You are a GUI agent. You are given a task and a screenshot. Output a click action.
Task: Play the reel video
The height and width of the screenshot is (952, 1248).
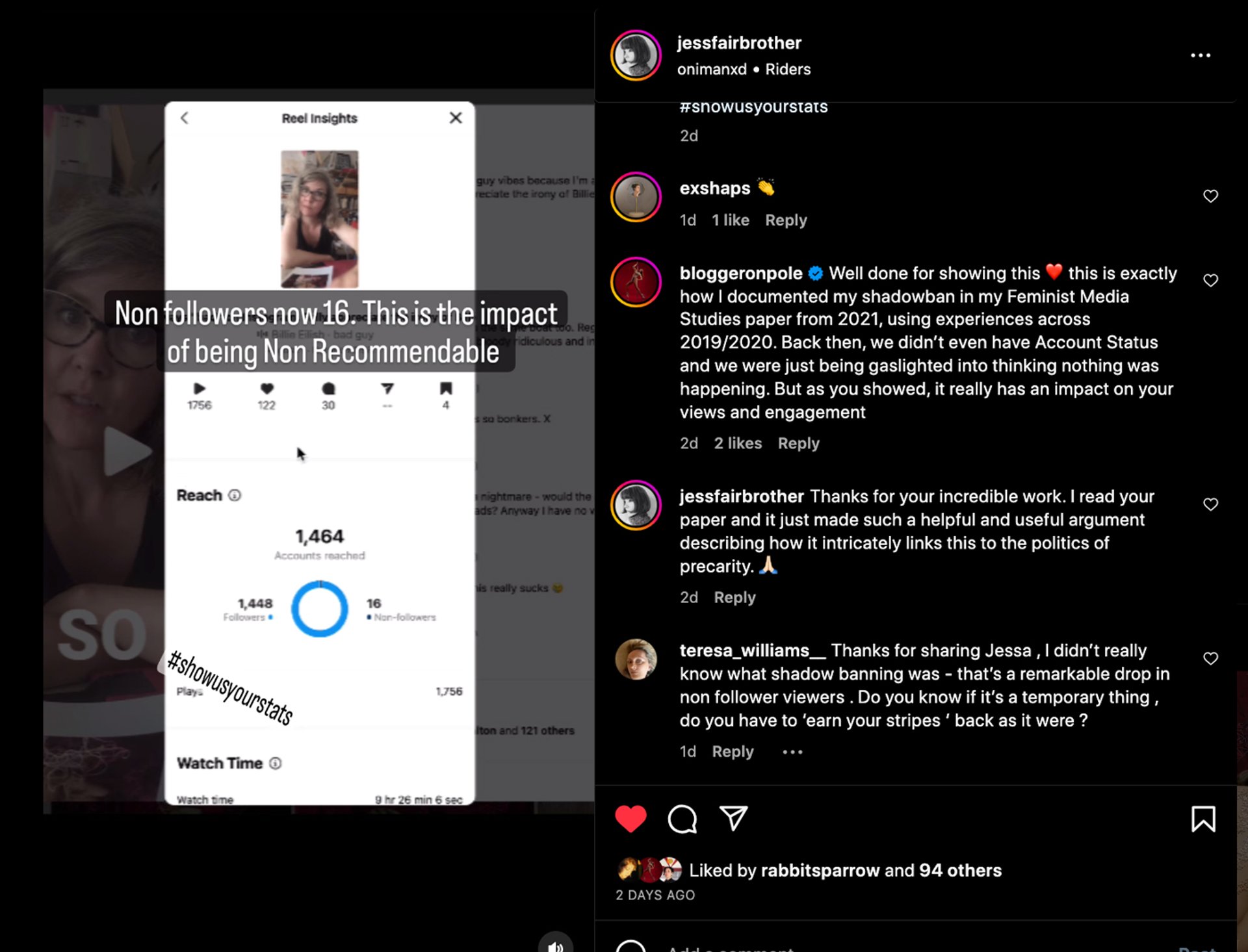(x=127, y=450)
